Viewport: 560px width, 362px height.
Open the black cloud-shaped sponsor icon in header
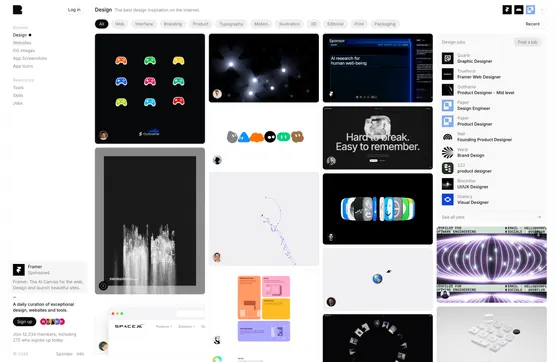pyautogui.click(x=519, y=10)
